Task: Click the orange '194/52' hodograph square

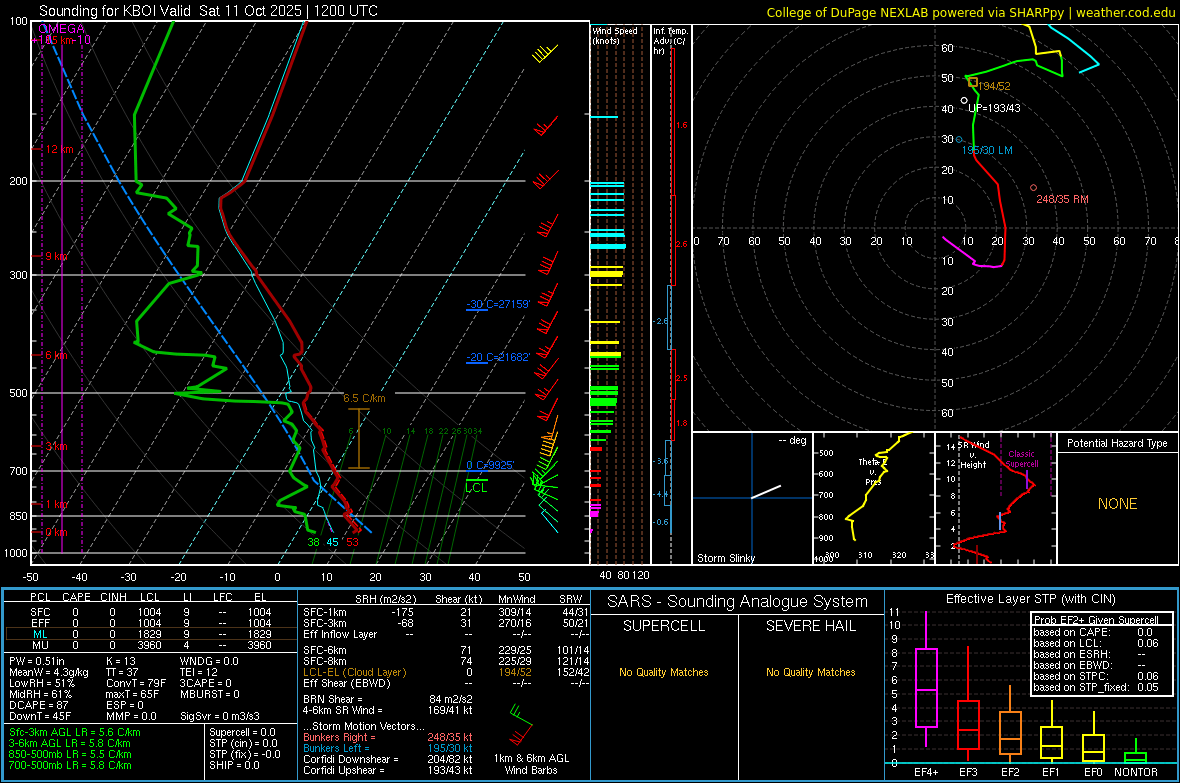Action: [x=972, y=82]
